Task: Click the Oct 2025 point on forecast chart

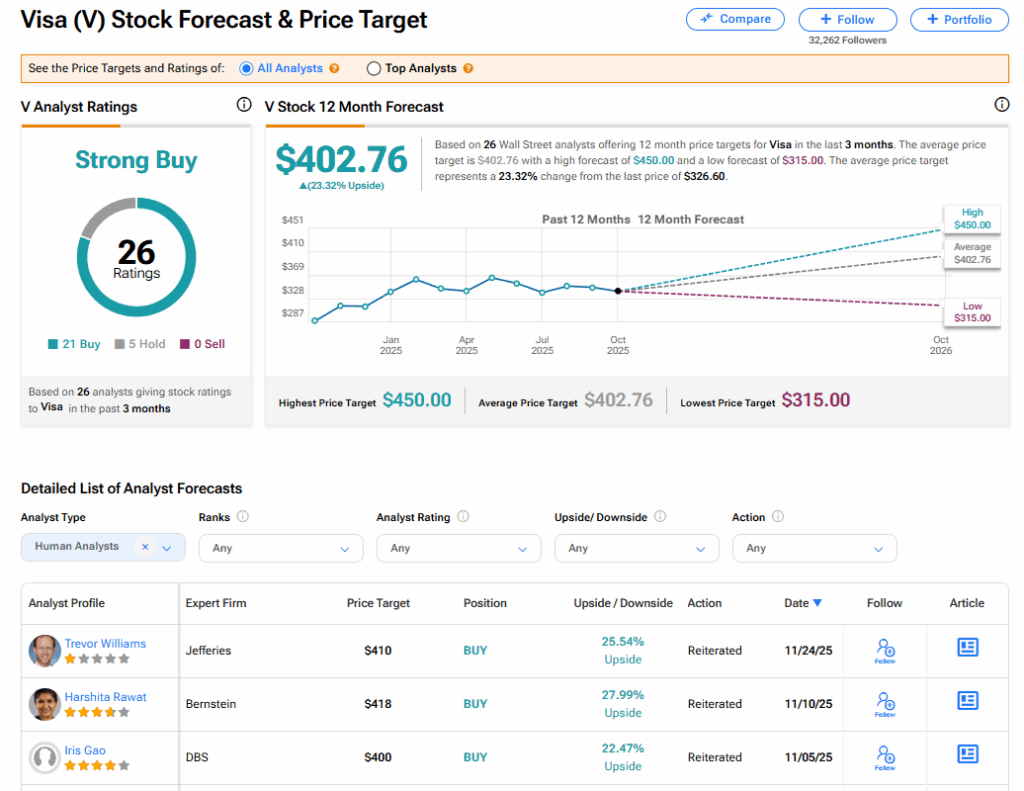Action: point(618,291)
